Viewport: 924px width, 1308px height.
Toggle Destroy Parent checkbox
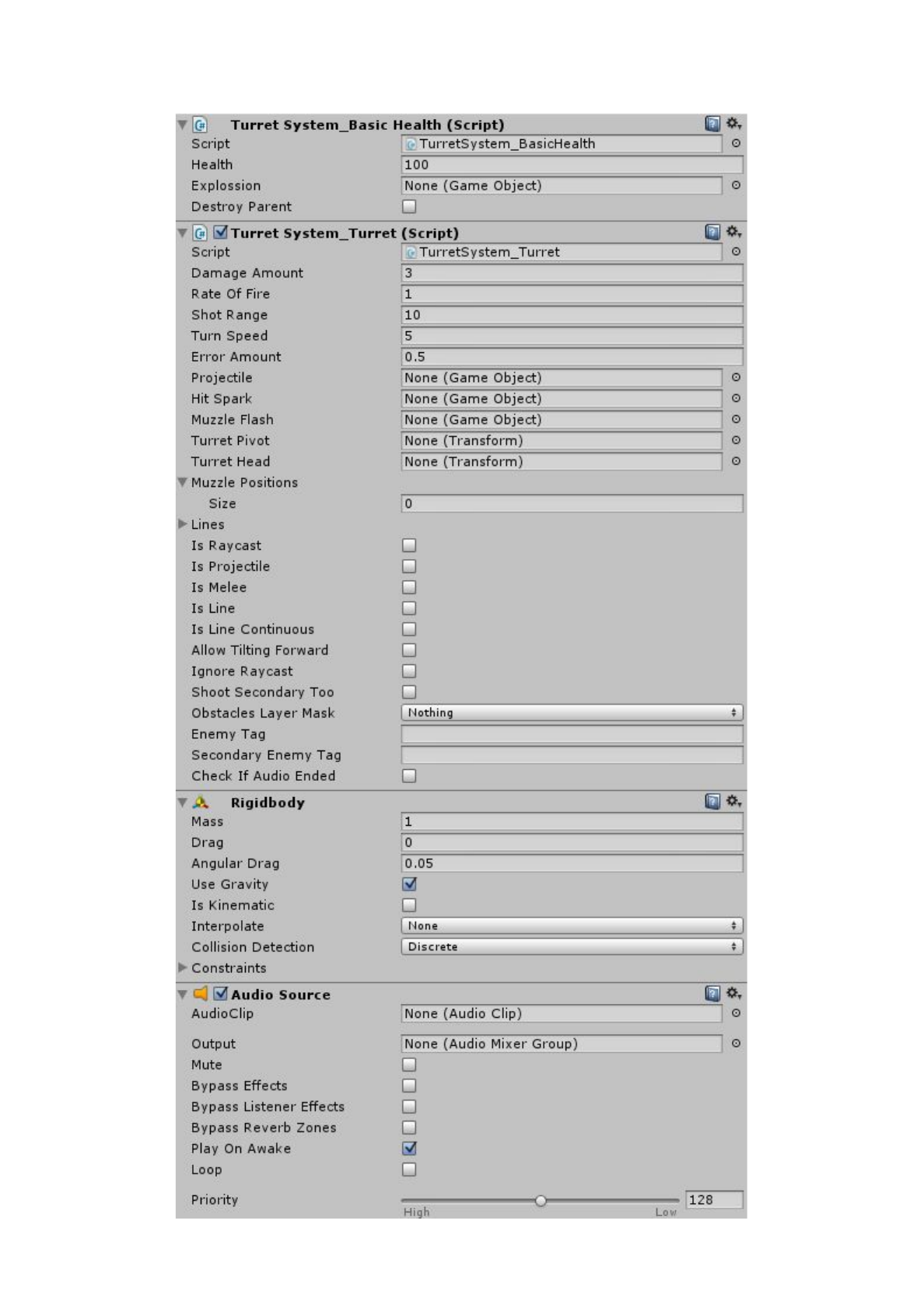(409, 206)
